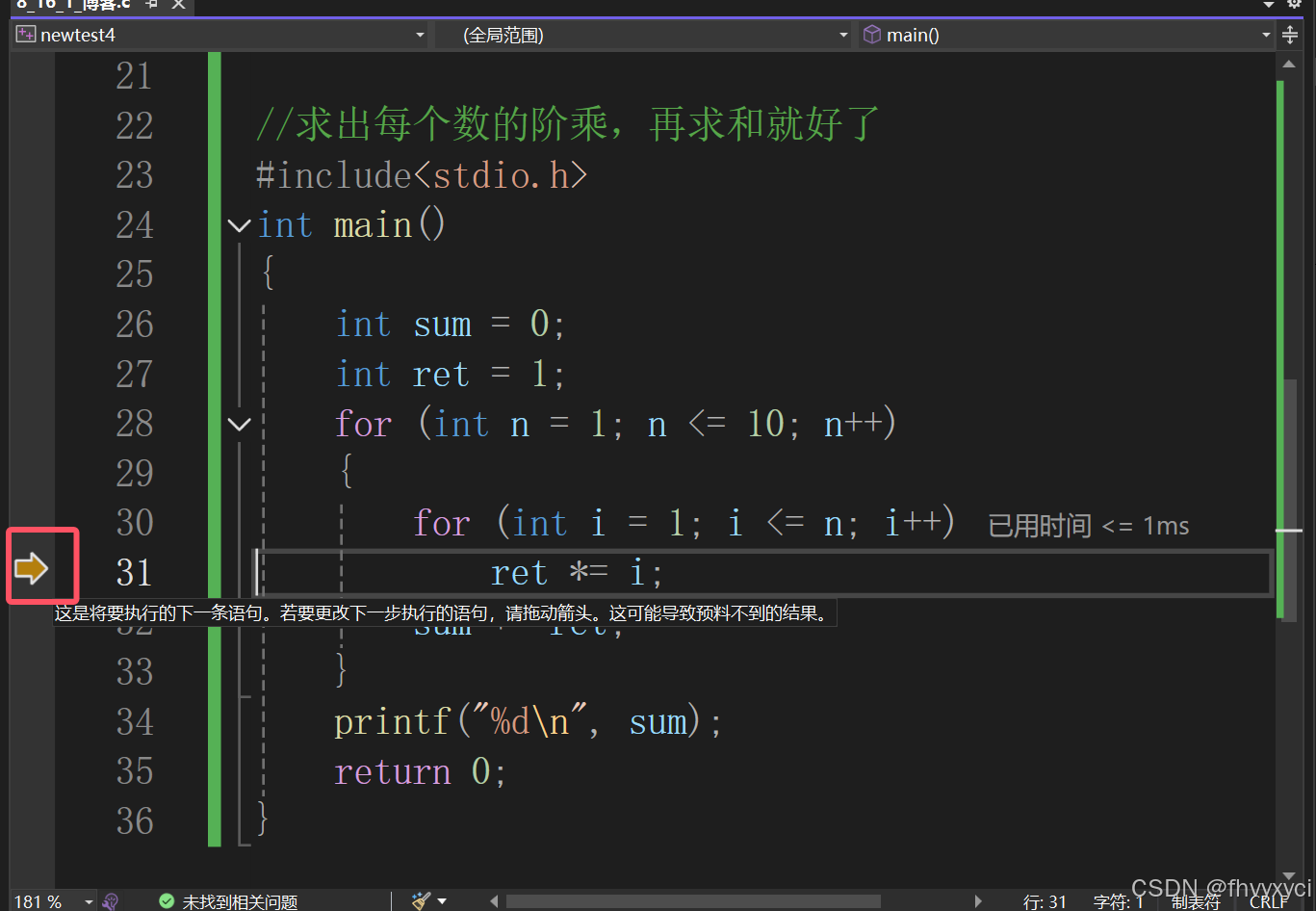Click the green checkmark status icon
The image size is (1316, 911).
pyautogui.click(x=167, y=901)
